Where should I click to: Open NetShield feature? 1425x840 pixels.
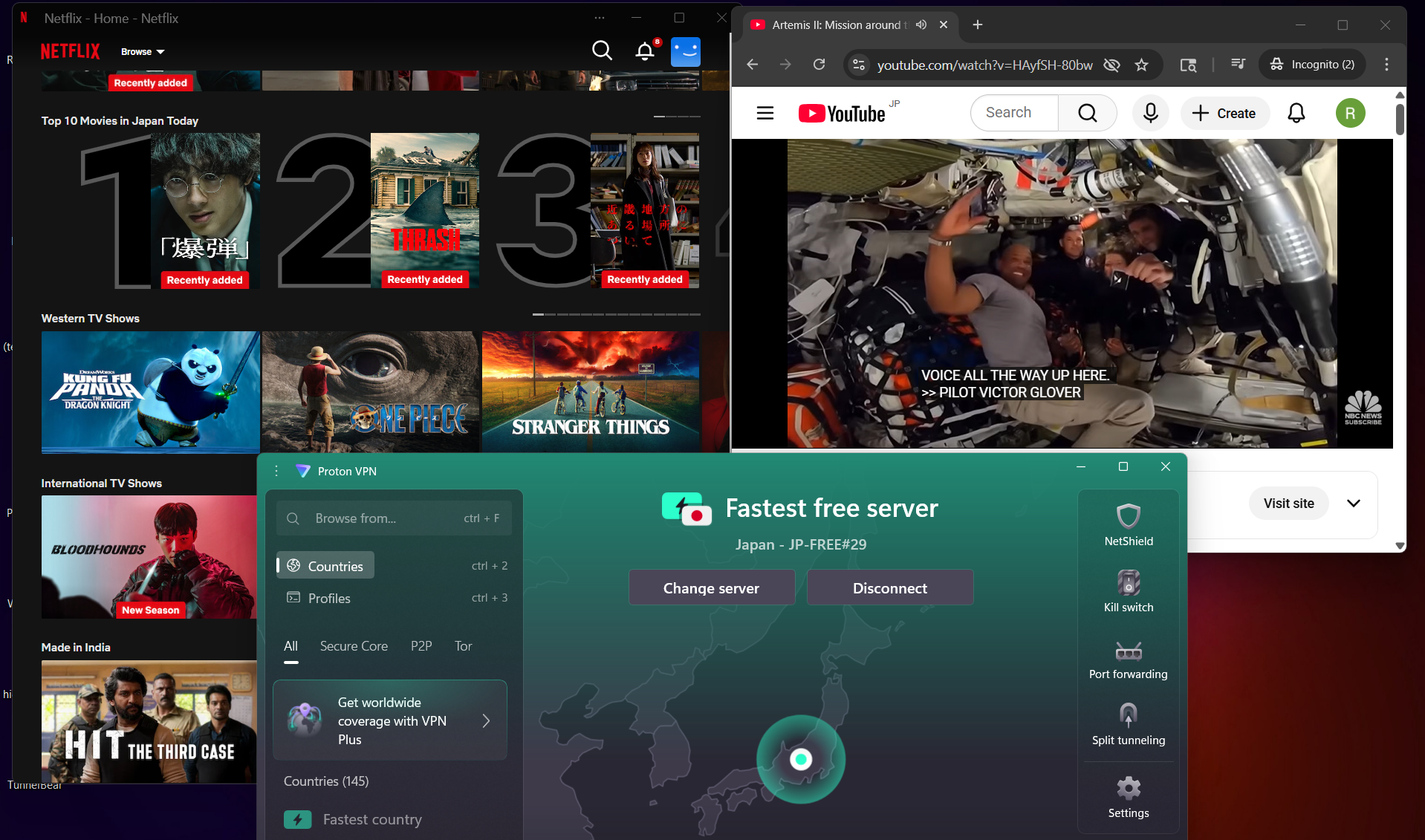[1129, 525]
